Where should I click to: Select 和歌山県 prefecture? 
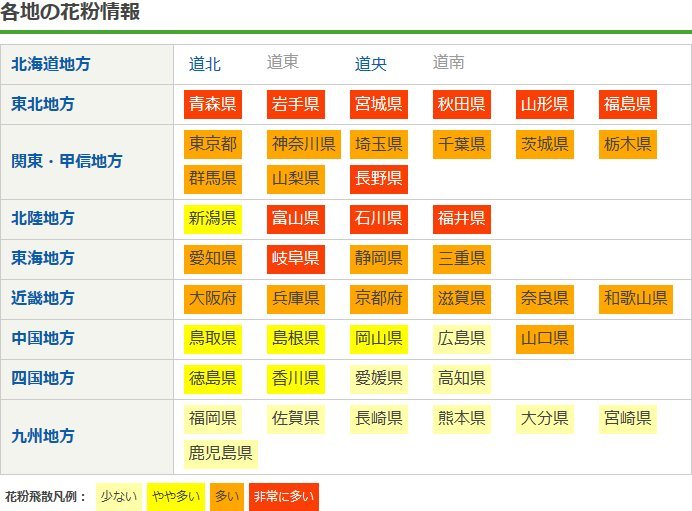coord(635,299)
